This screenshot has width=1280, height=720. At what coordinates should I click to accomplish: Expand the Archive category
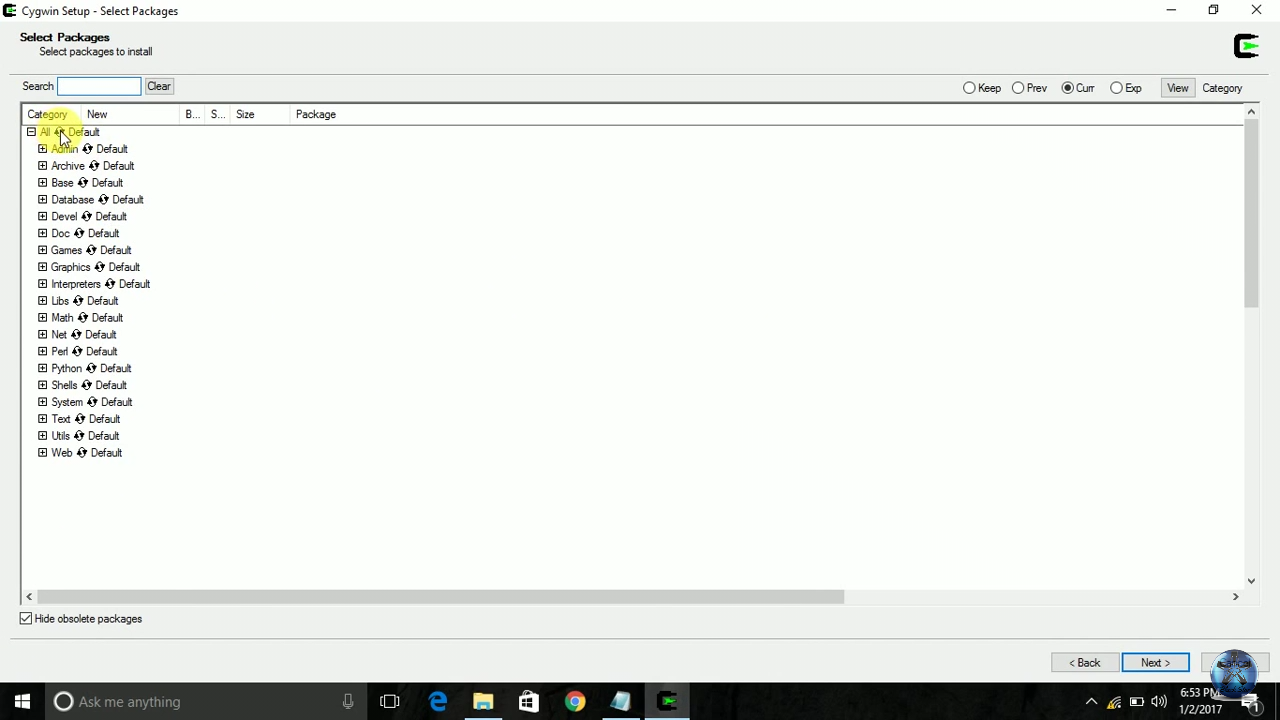(42, 166)
